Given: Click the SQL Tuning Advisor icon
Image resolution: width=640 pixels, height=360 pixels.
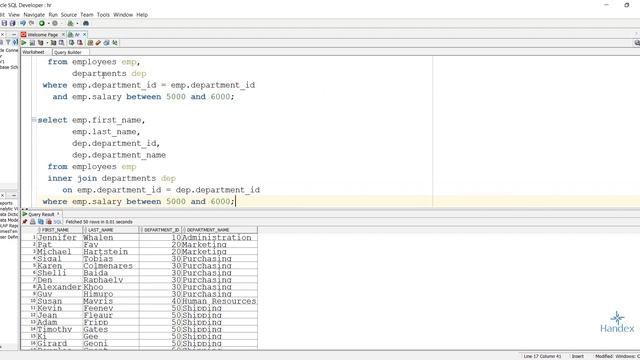Looking at the screenshot, I should pos(62,42).
